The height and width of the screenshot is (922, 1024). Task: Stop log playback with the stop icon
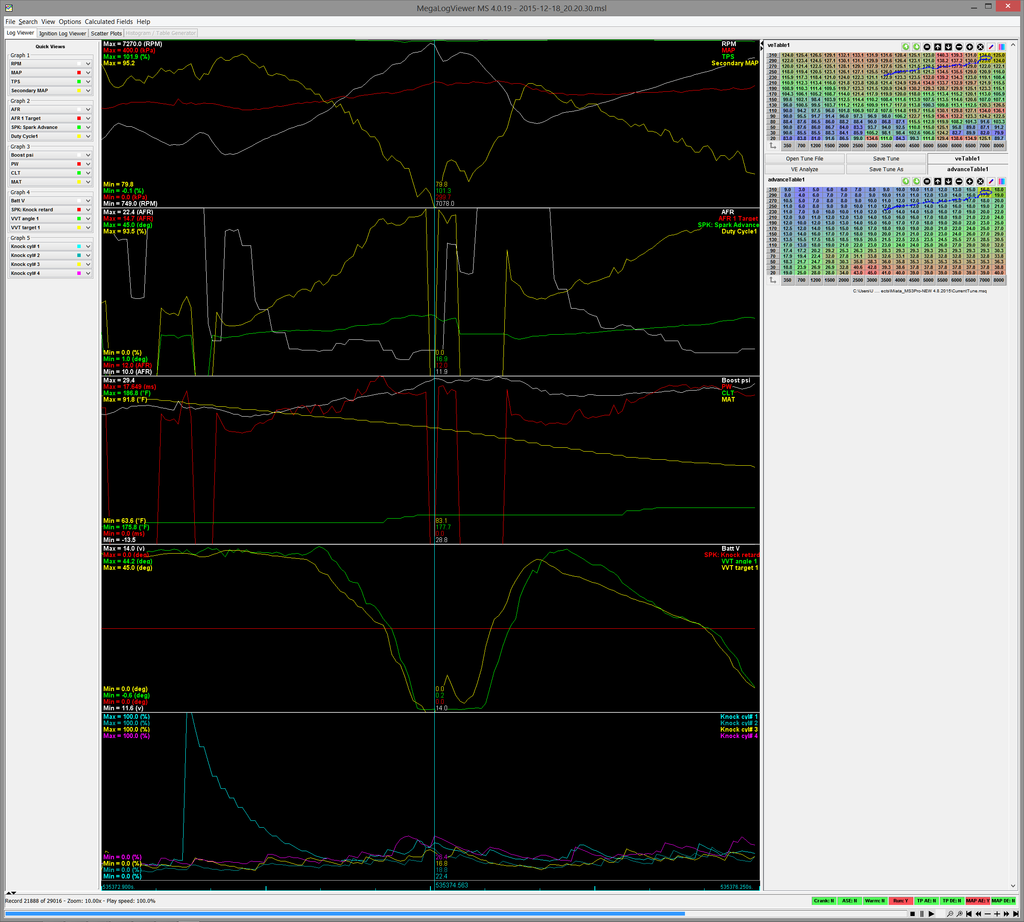(x=912, y=914)
